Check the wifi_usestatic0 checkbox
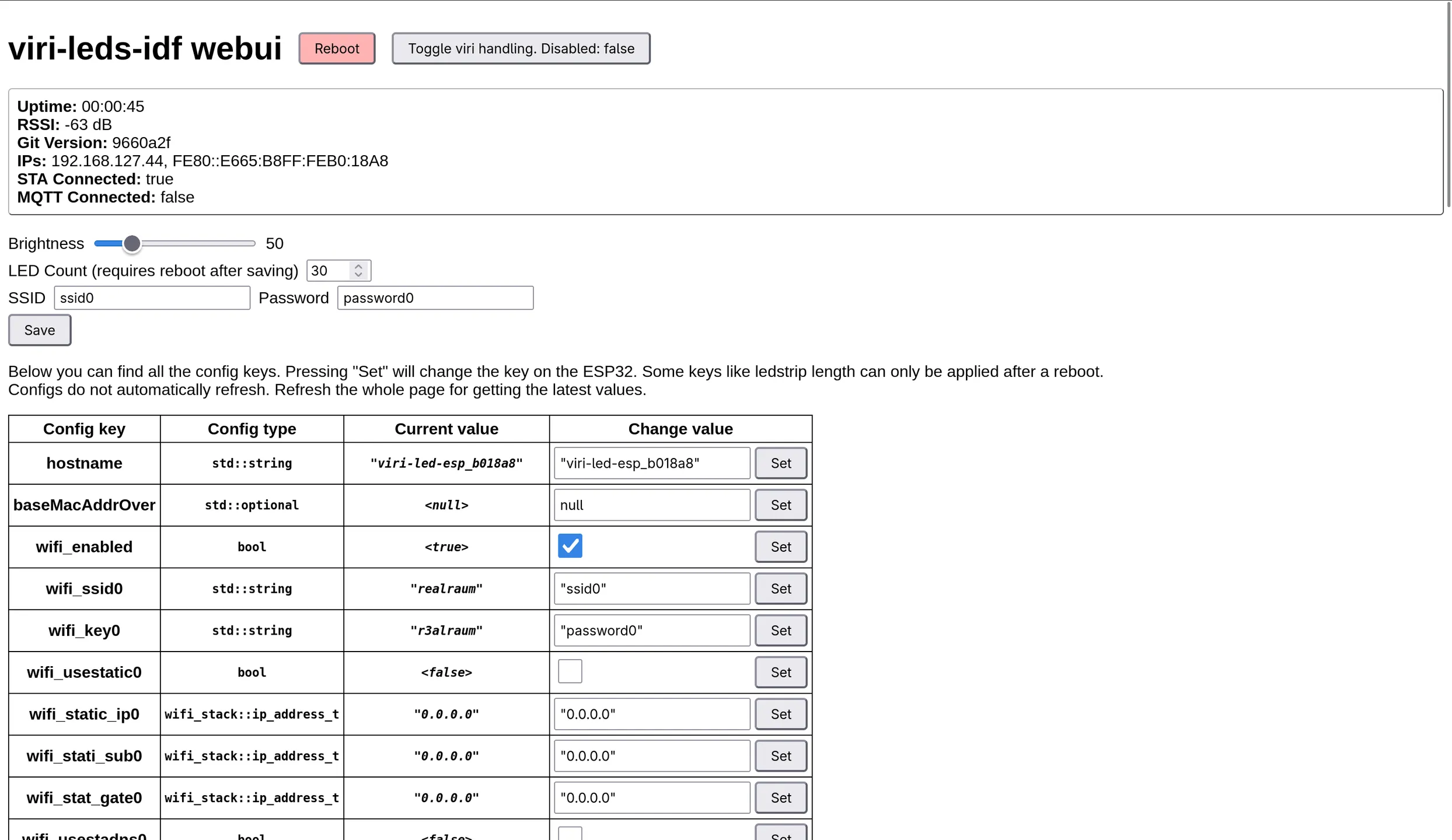Image resolution: width=1452 pixels, height=840 pixels. pos(570,671)
